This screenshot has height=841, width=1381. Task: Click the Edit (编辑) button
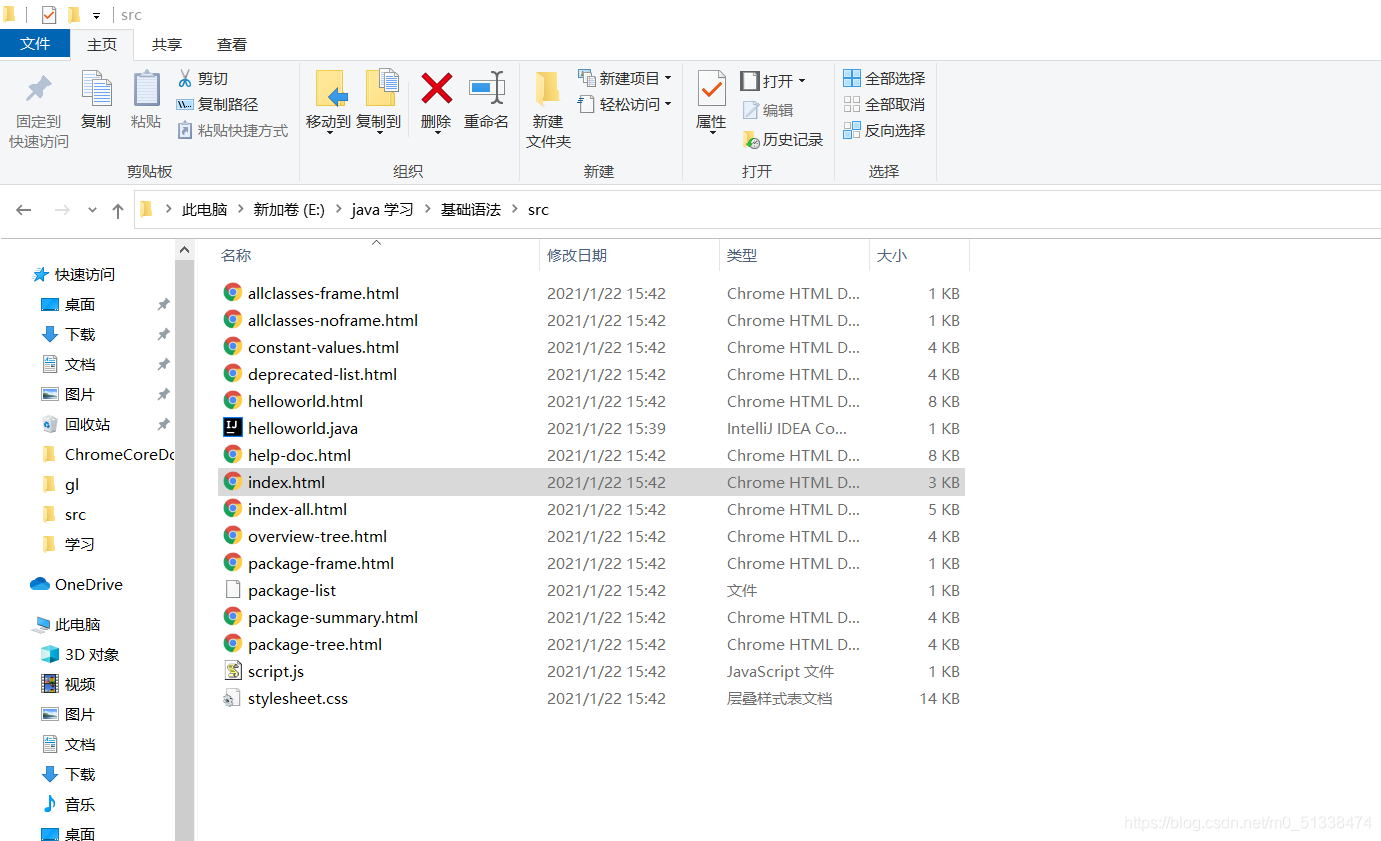tap(768, 110)
